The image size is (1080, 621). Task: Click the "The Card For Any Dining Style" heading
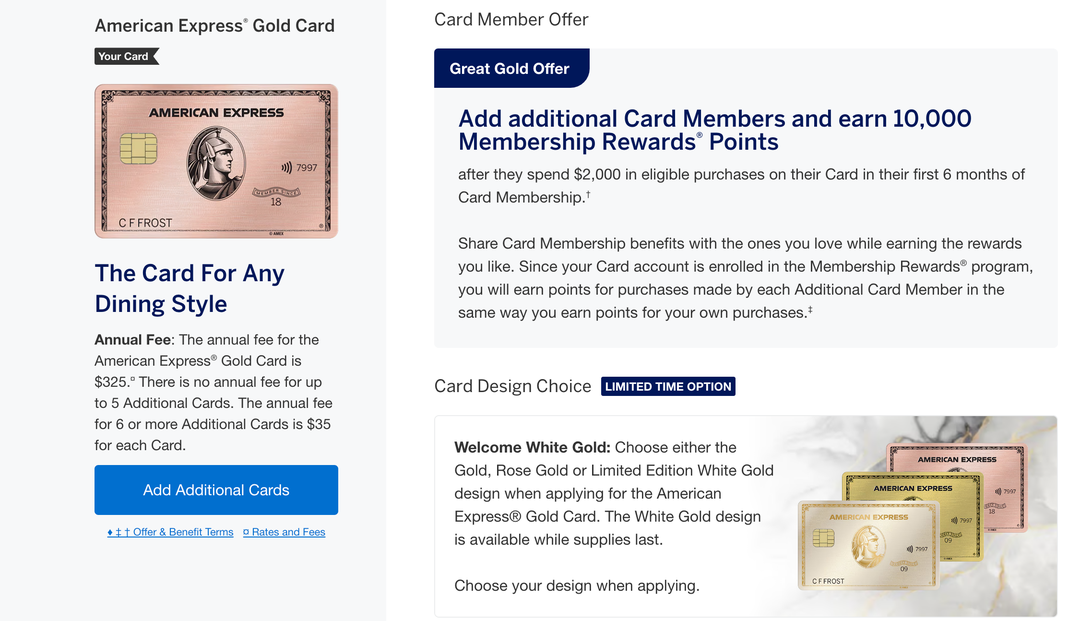190,288
